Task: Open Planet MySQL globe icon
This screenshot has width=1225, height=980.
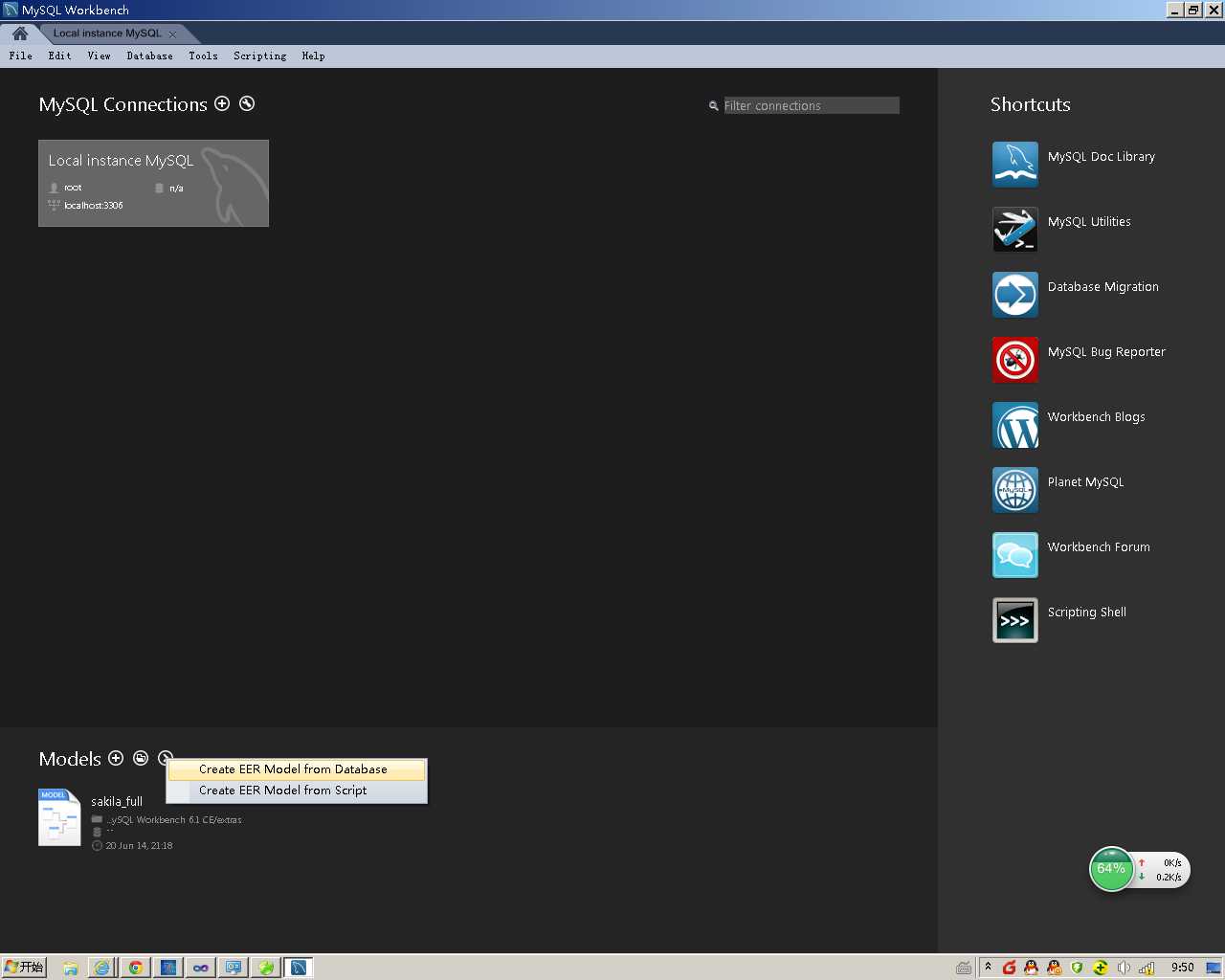Action: click(1015, 490)
